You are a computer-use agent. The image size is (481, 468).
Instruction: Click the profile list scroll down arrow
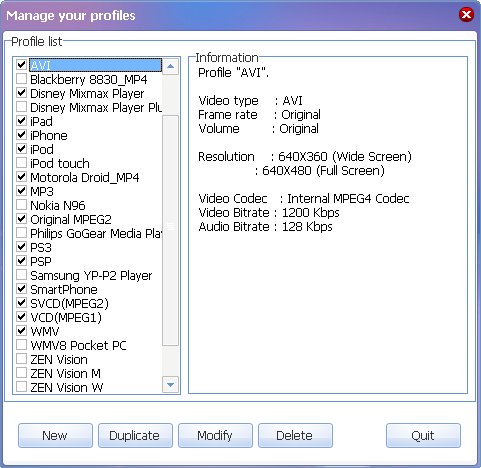point(170,385)
